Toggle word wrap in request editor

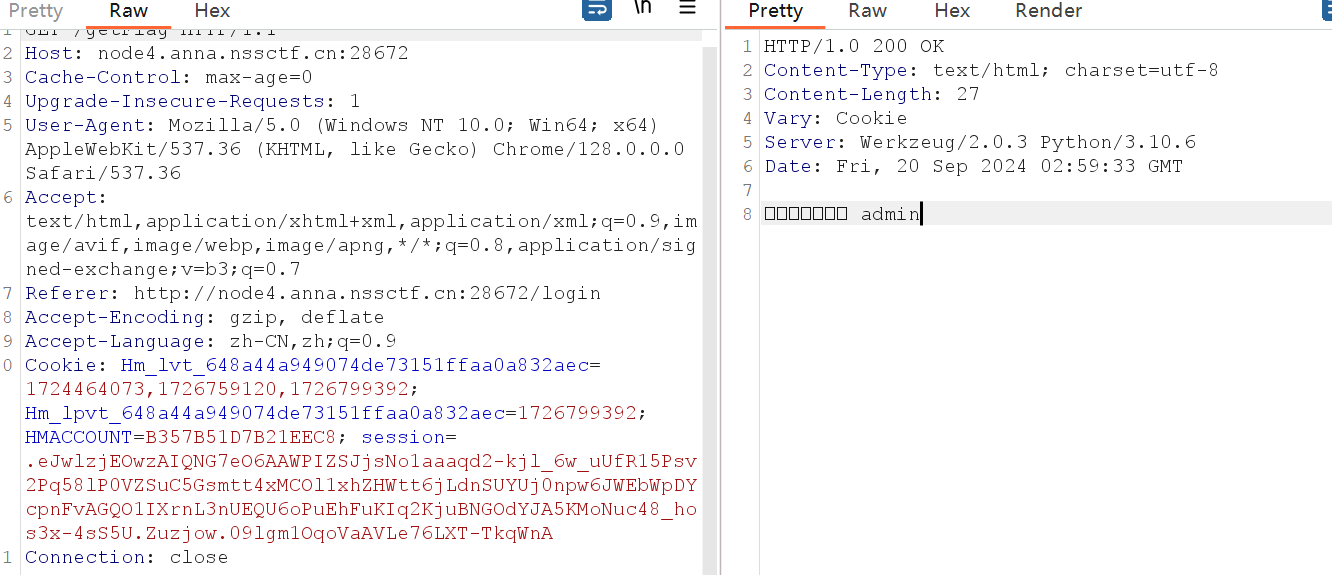point(596,9)
